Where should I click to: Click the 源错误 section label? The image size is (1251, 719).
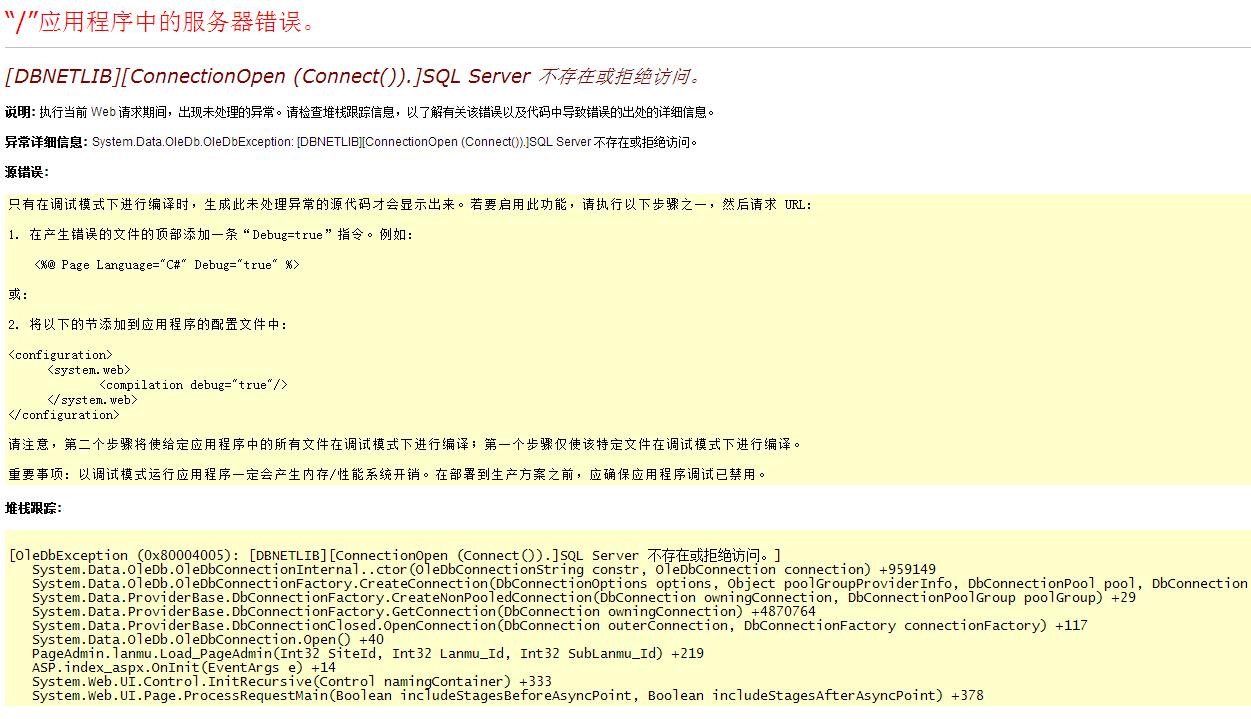click(27, 172)
